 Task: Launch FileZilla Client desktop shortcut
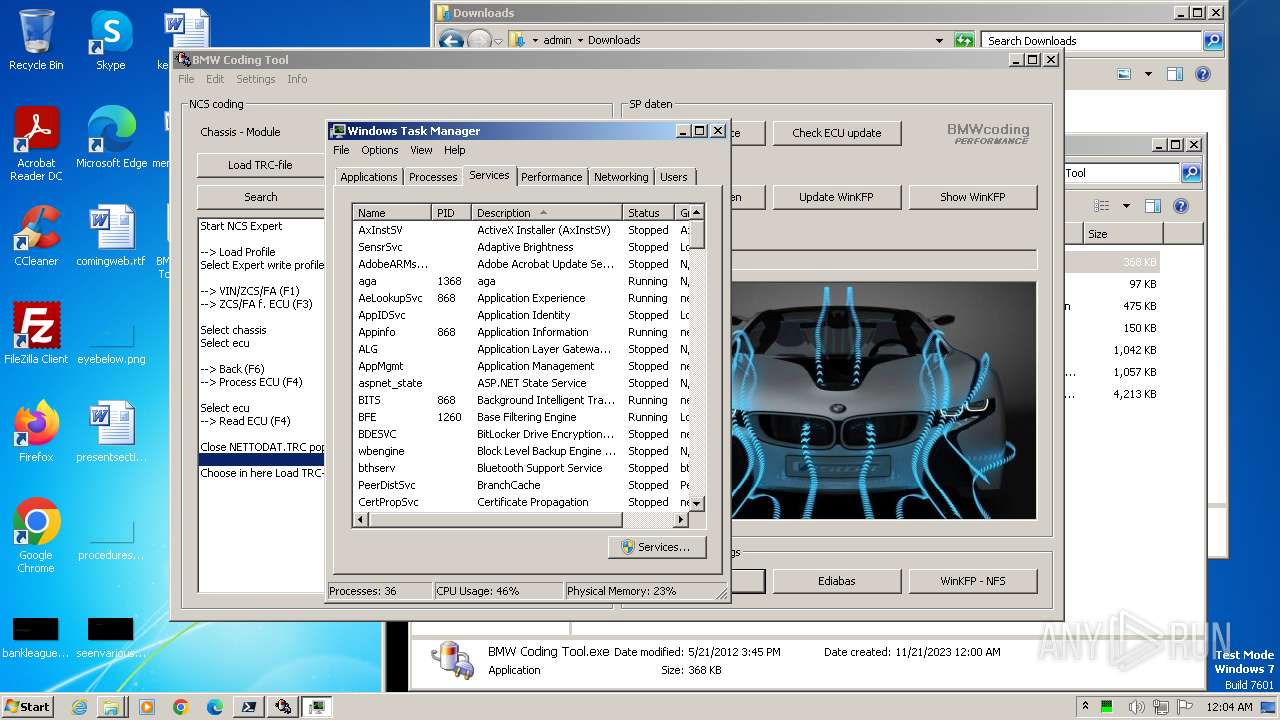[36, 334]
